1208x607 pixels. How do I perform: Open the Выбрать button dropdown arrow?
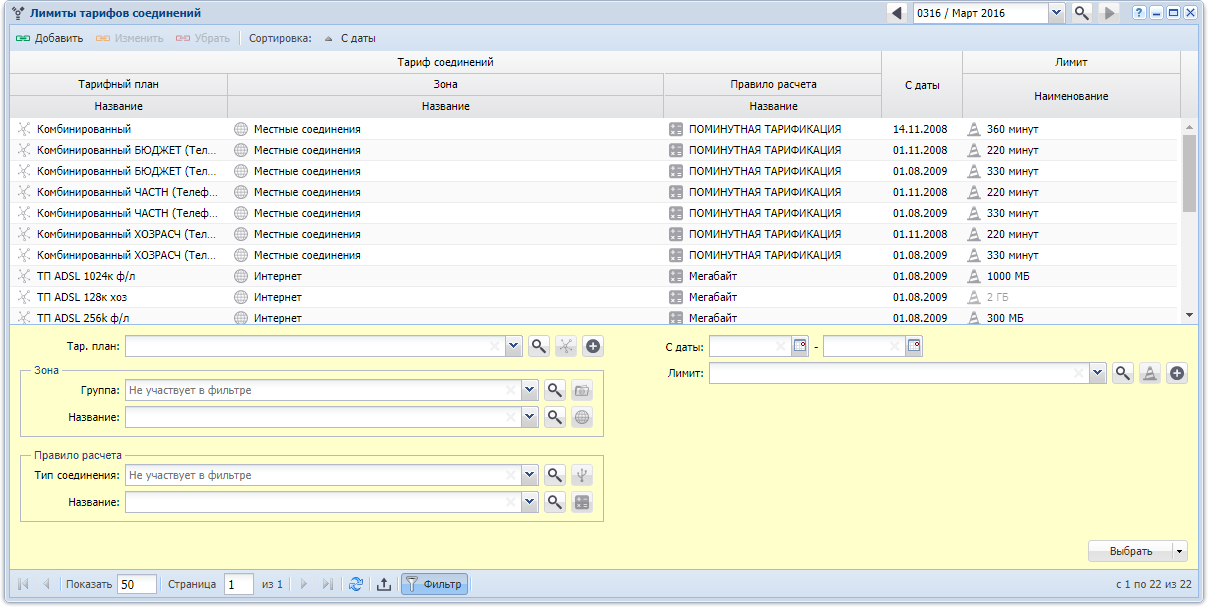click(x=1180, y=551)
